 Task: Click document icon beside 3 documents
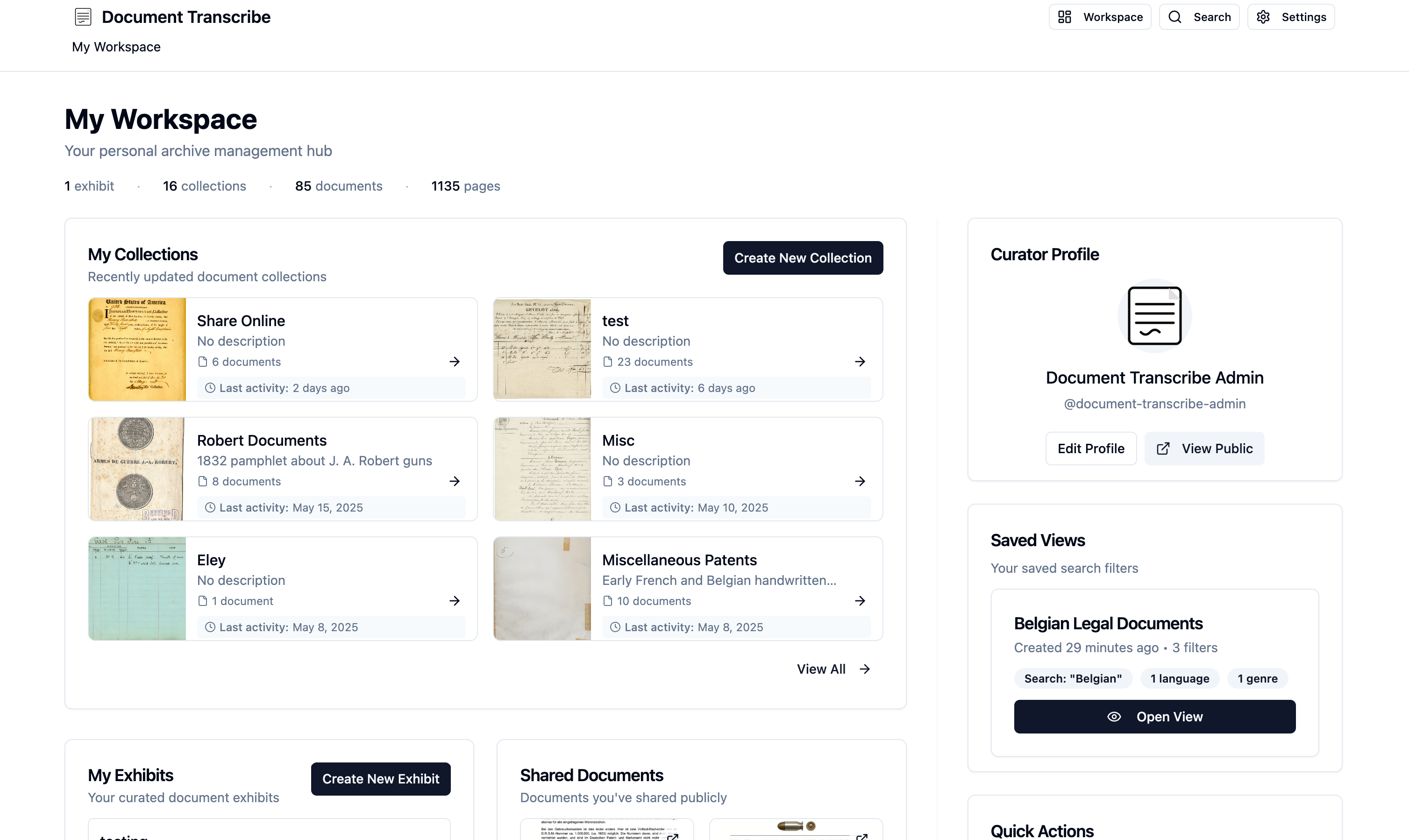tap(608, 481)
